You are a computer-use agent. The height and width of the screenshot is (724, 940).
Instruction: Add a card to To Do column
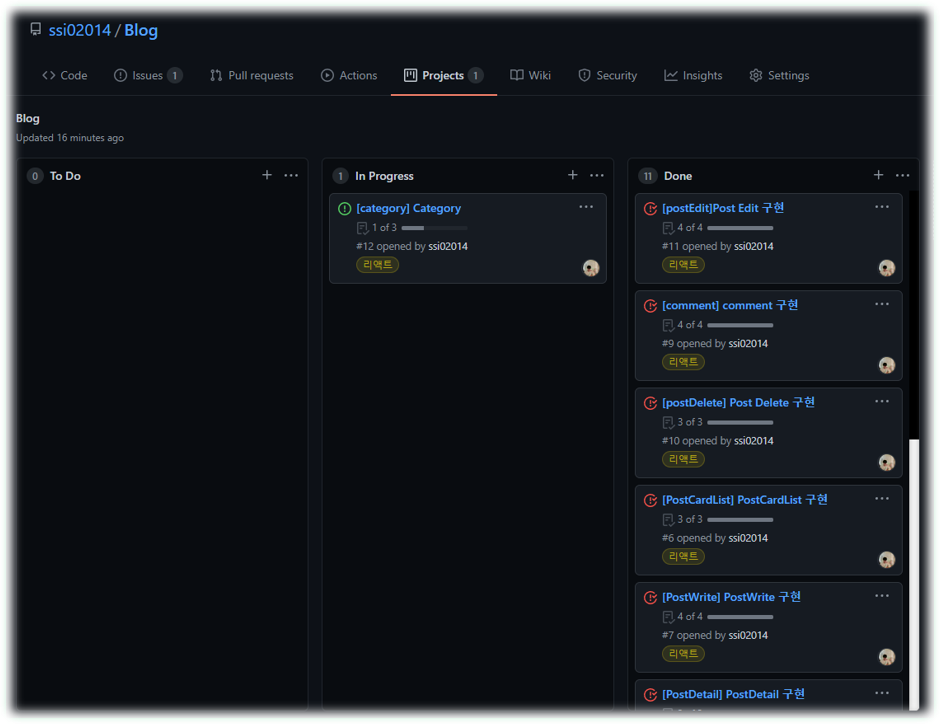[x=267, y=175]
